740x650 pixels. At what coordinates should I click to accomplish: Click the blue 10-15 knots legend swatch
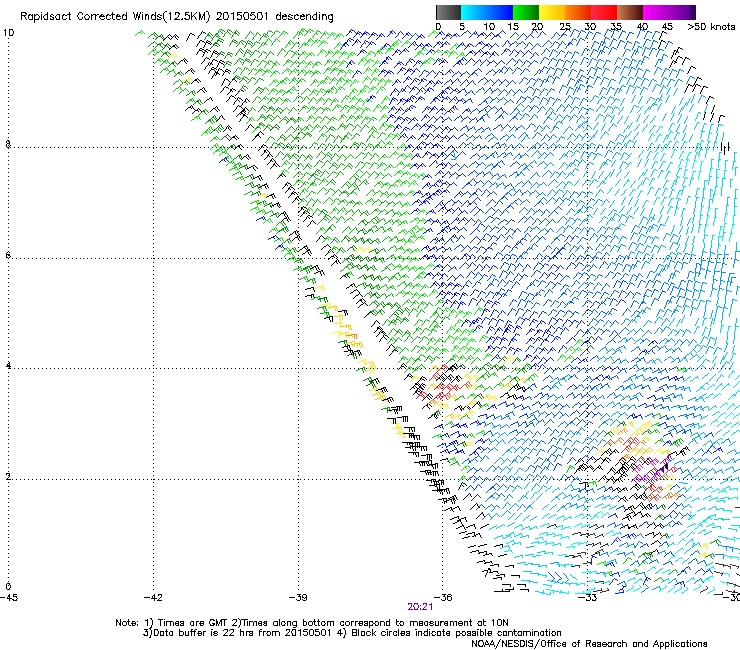(x=500, y=12)
